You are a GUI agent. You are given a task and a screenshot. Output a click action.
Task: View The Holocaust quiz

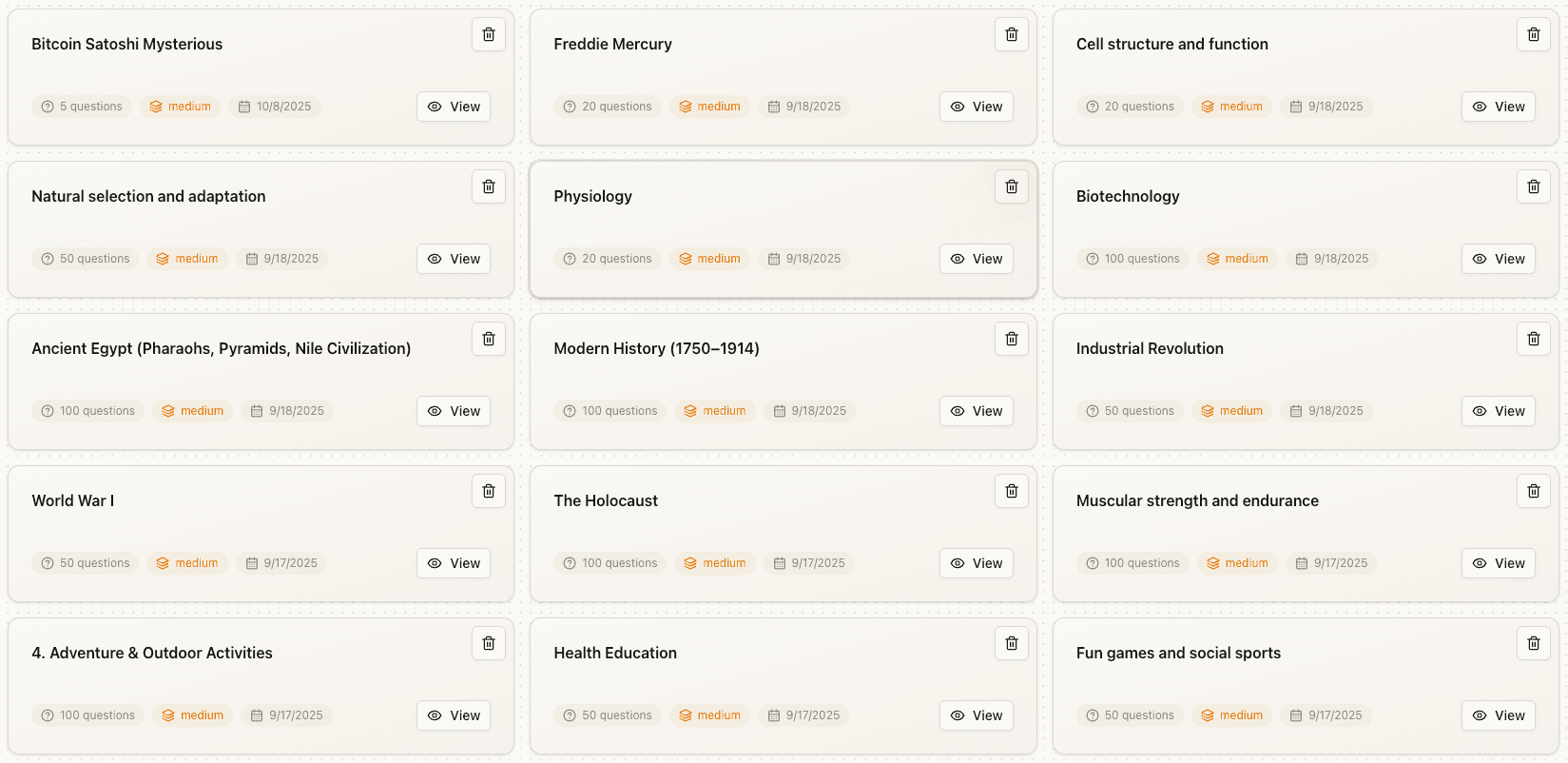click(x=976, y=563)
